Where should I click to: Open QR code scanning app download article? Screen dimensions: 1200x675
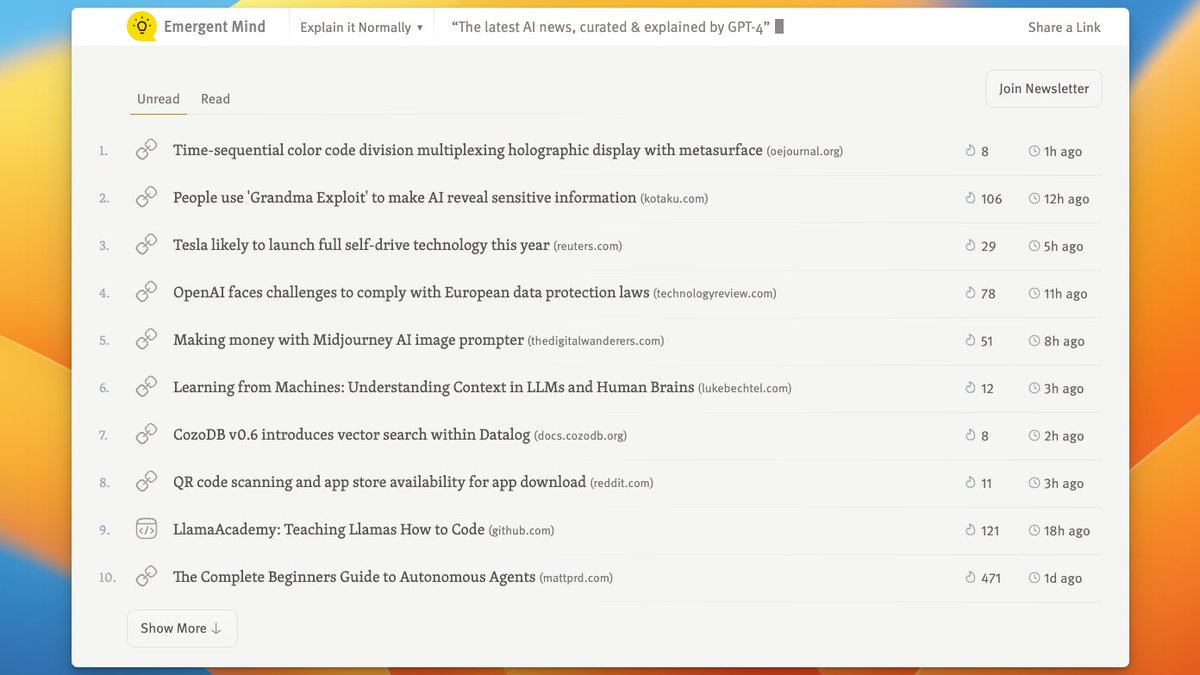tap(379, 482)
